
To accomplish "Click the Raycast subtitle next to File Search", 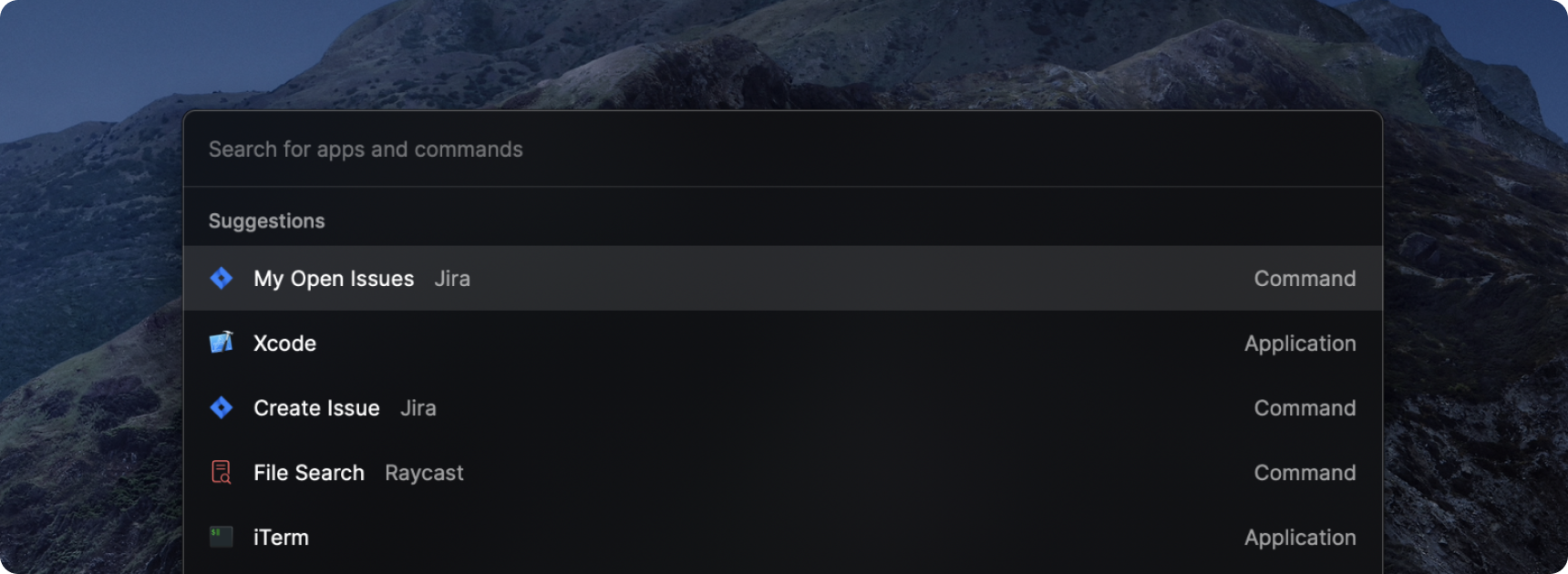I will coord(424,473).
